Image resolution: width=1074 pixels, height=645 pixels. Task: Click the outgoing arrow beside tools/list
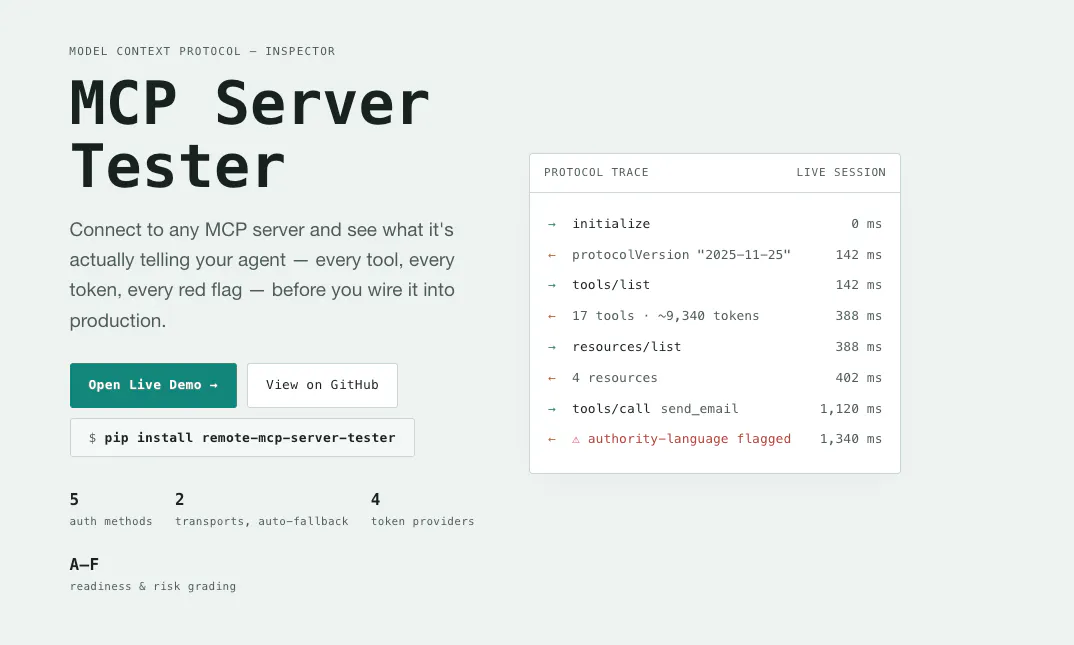552,285
